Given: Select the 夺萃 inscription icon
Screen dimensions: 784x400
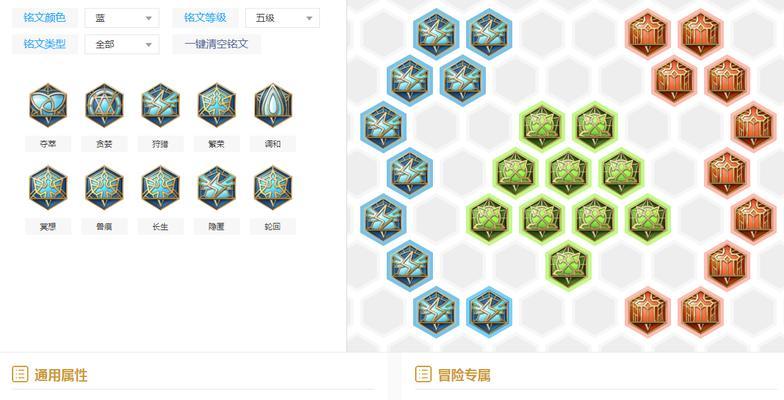Looking at the screenshot, I should tap(48, 105).
